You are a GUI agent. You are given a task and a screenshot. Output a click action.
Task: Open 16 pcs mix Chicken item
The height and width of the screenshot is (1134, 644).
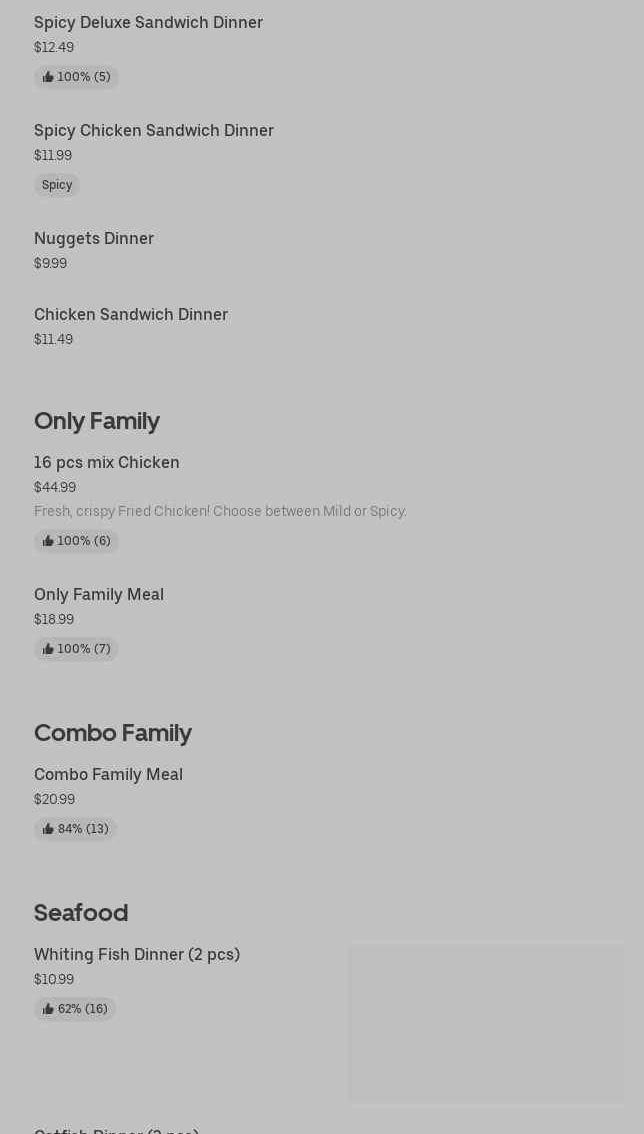click(x=107, y=462)
